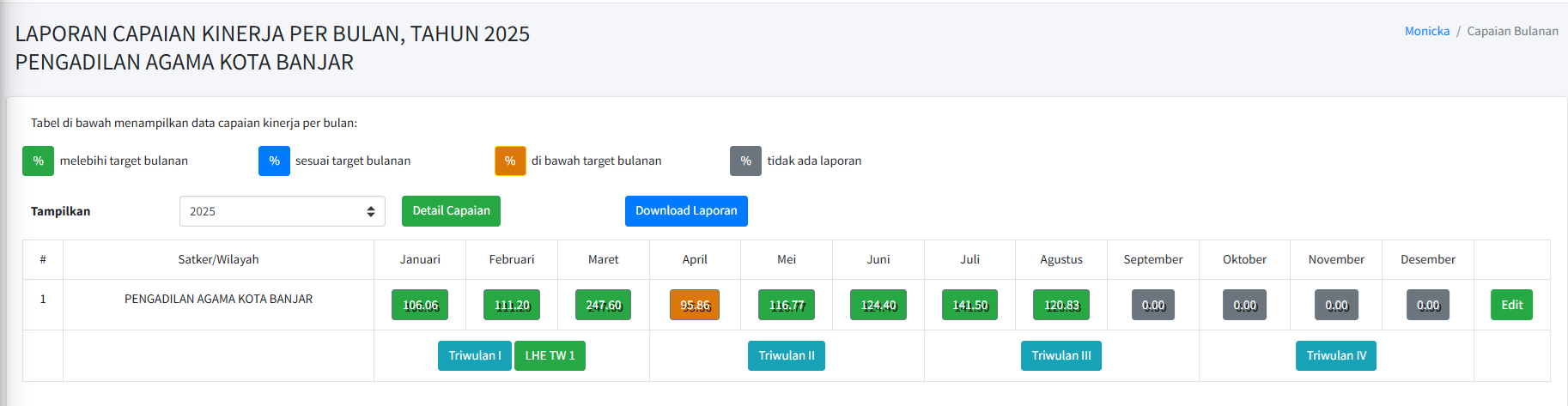Open the Triwulan I report
The height and width of the screenshot is (406, 1568).
click(475, 355)
